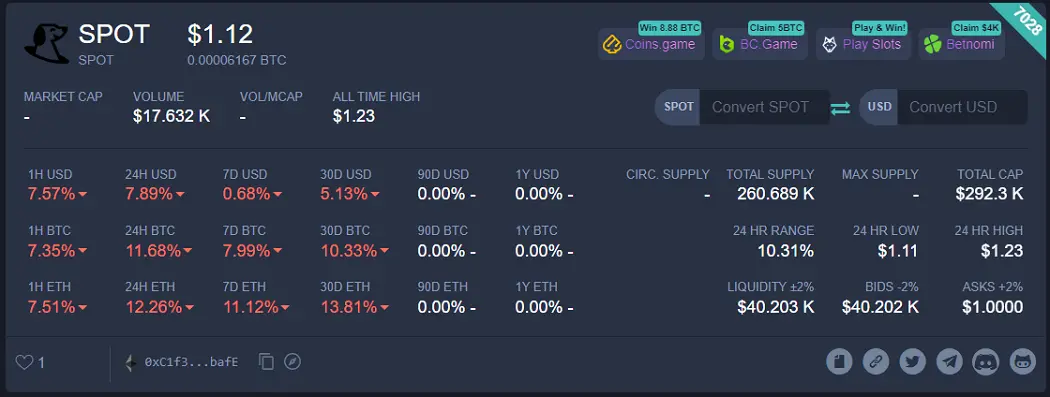Open the Twitter bird icon
Screen dimensions: 1050x397
coord(913,362)
